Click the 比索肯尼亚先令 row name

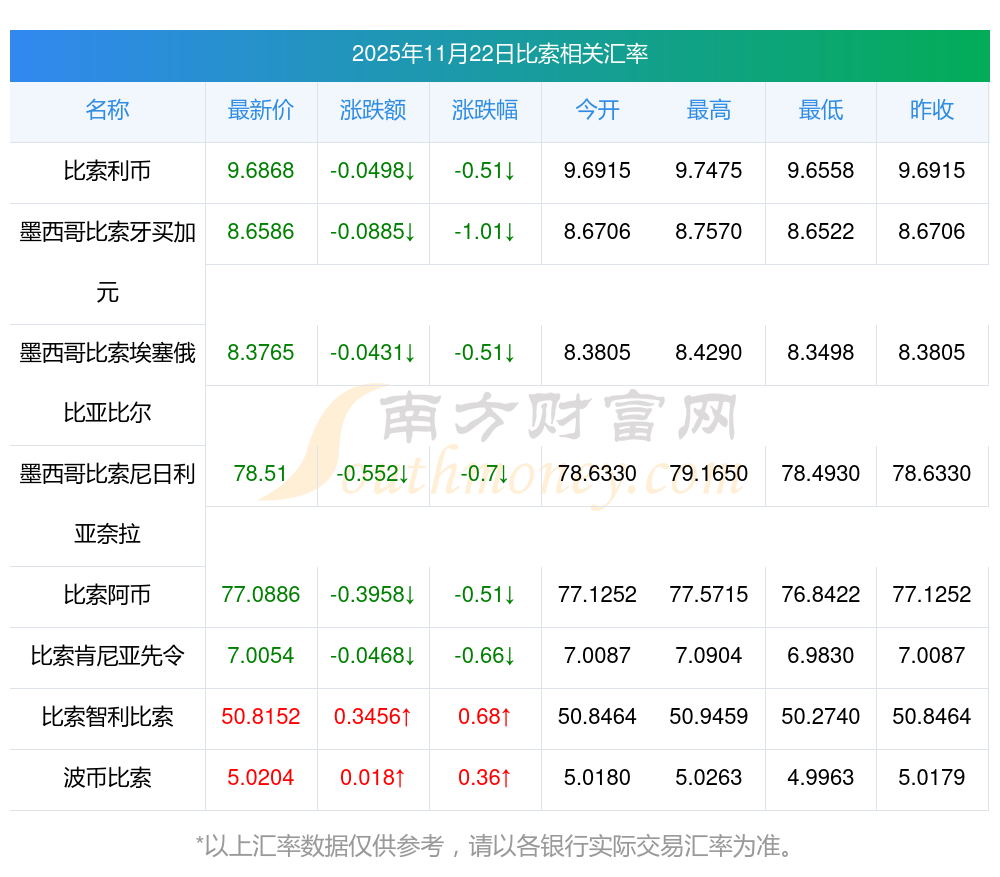tap(107, 656)
